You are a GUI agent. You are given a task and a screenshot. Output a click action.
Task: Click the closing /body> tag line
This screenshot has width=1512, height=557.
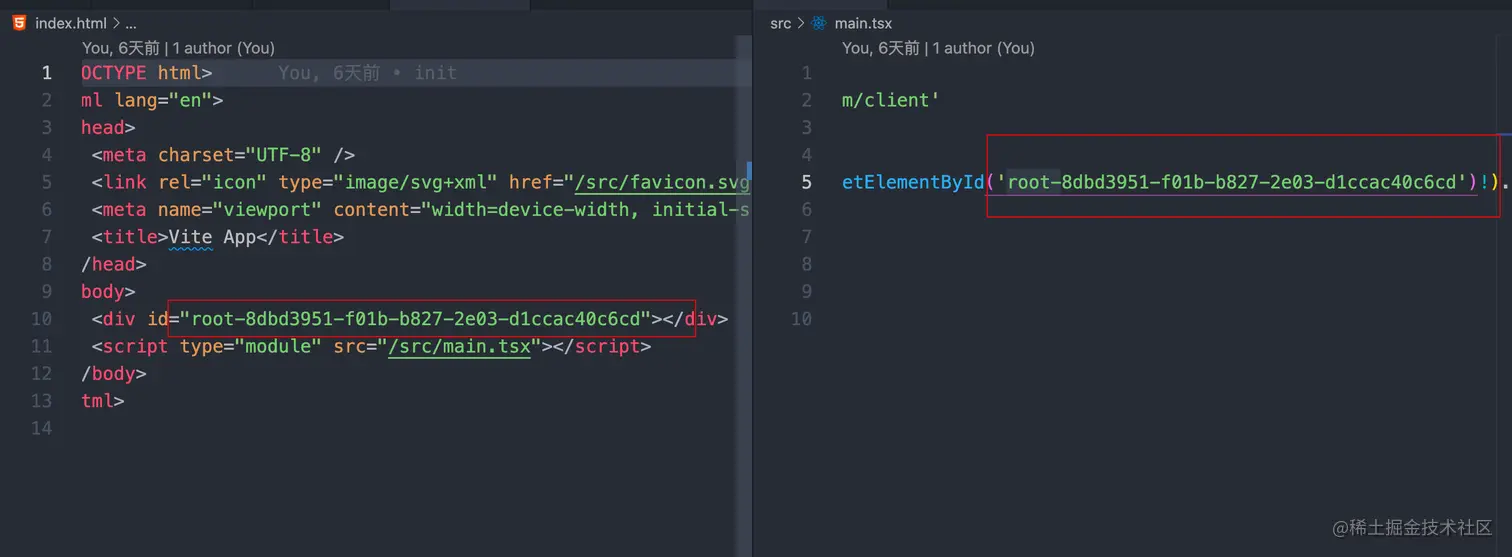point(114,373)
